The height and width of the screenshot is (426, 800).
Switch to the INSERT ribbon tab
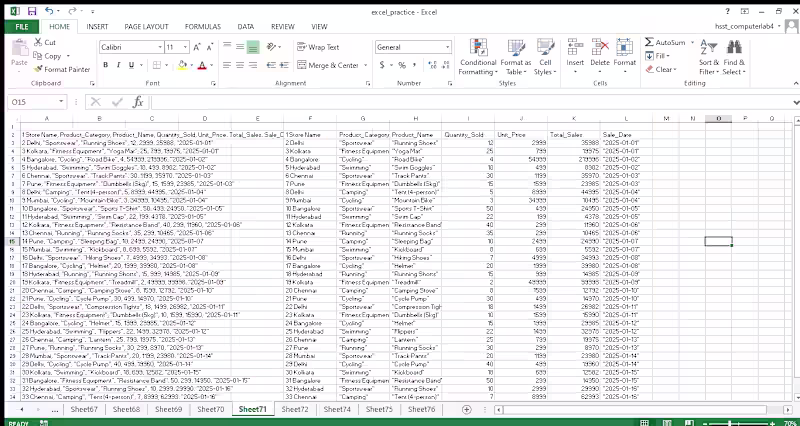click(97, 27)
